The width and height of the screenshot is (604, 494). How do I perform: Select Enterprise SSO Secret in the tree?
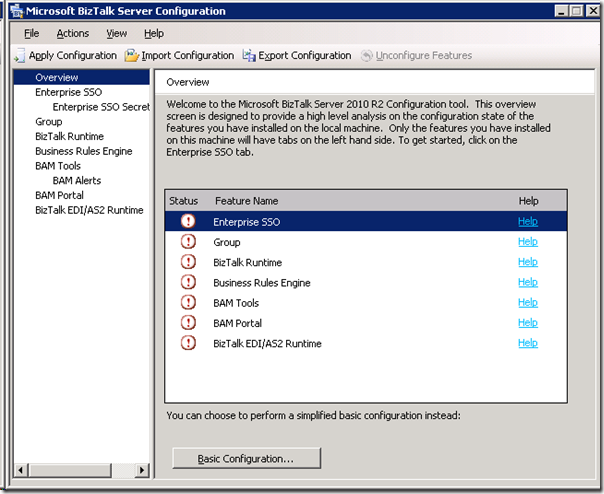tap(100, 107)
